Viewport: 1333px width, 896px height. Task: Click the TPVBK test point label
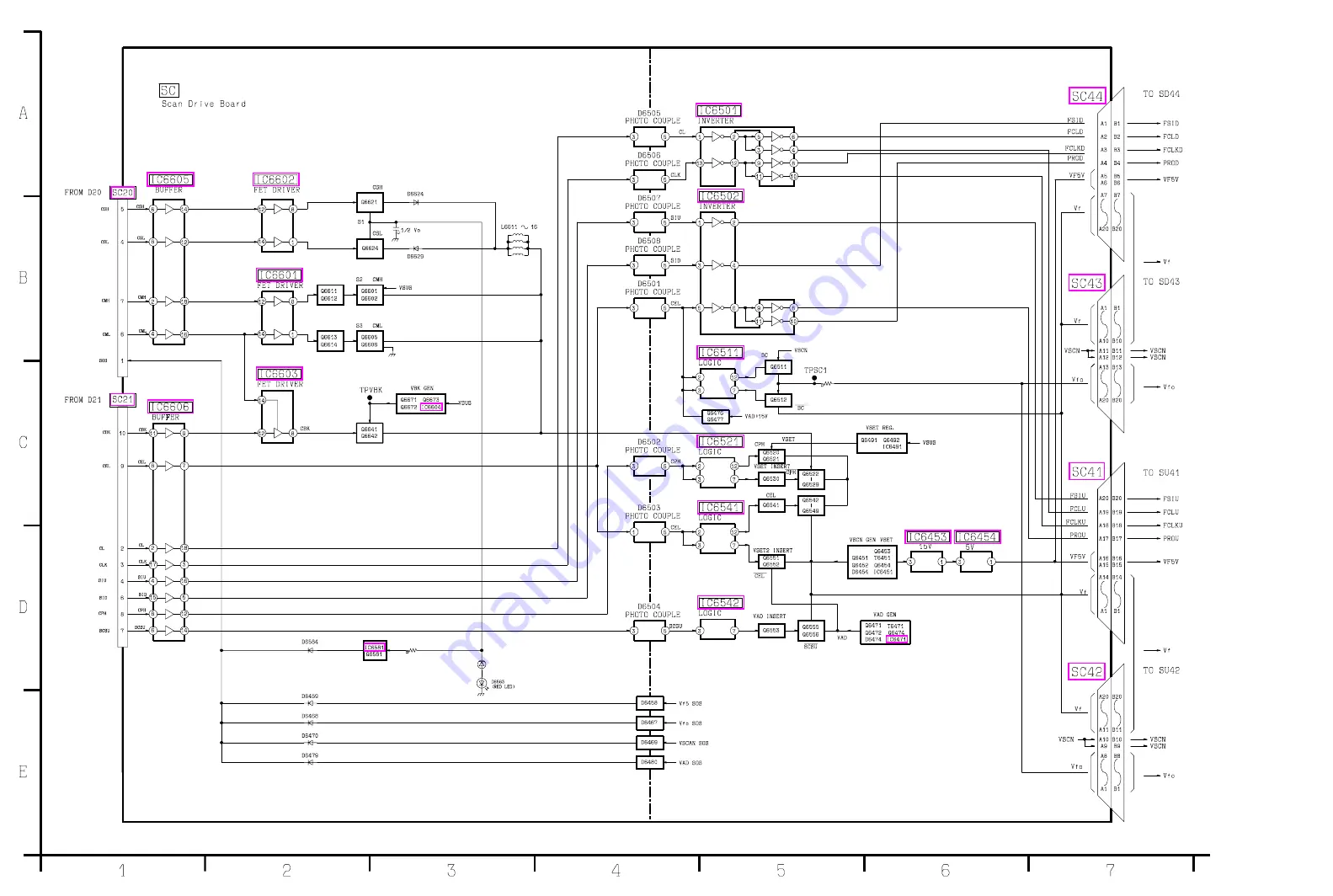click(x=371, y=390)
